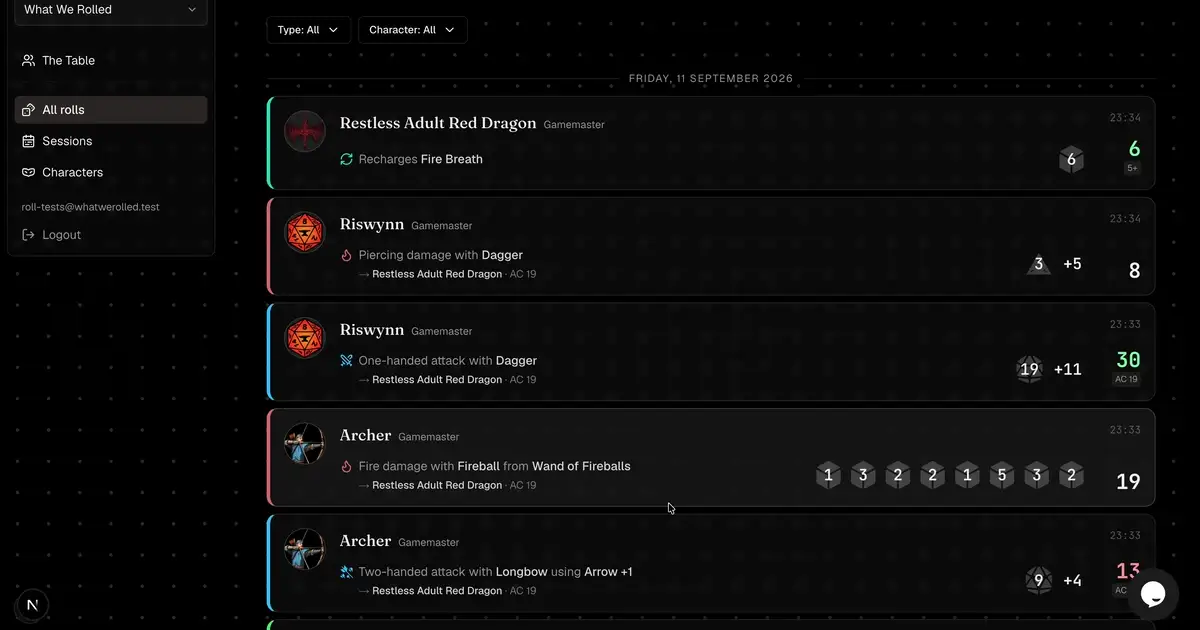Click the d20 die showing 9 in Longbow row
1200x630 pixels.
(1039, 580)
